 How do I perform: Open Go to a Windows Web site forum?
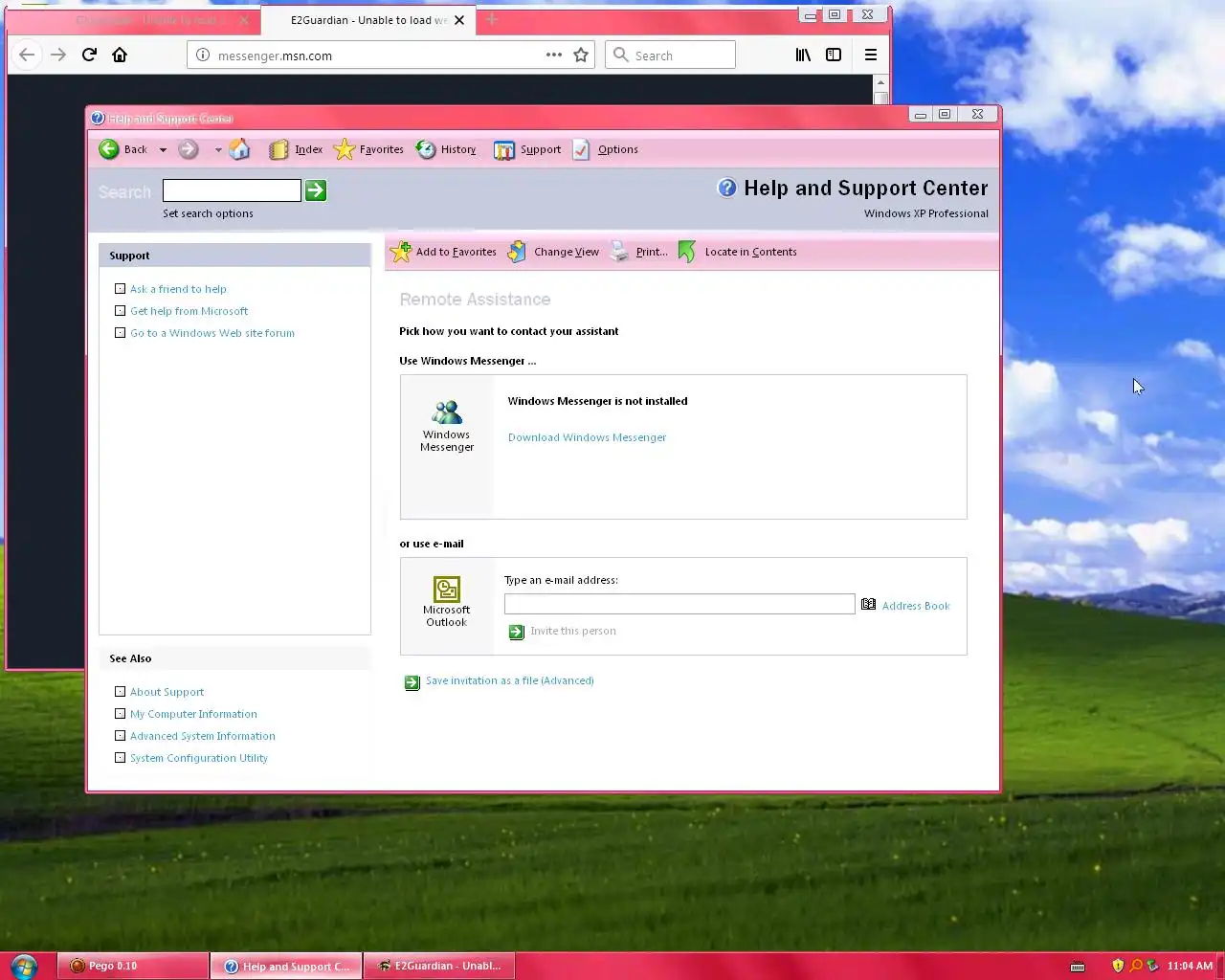click(x=212, y=333)
